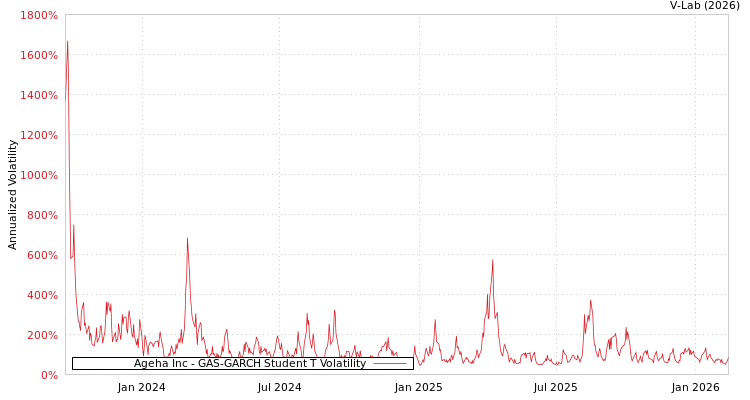Click the Jul 2024 x-axis label
Viewport: 750px width, 400px height.
[279, 387]
